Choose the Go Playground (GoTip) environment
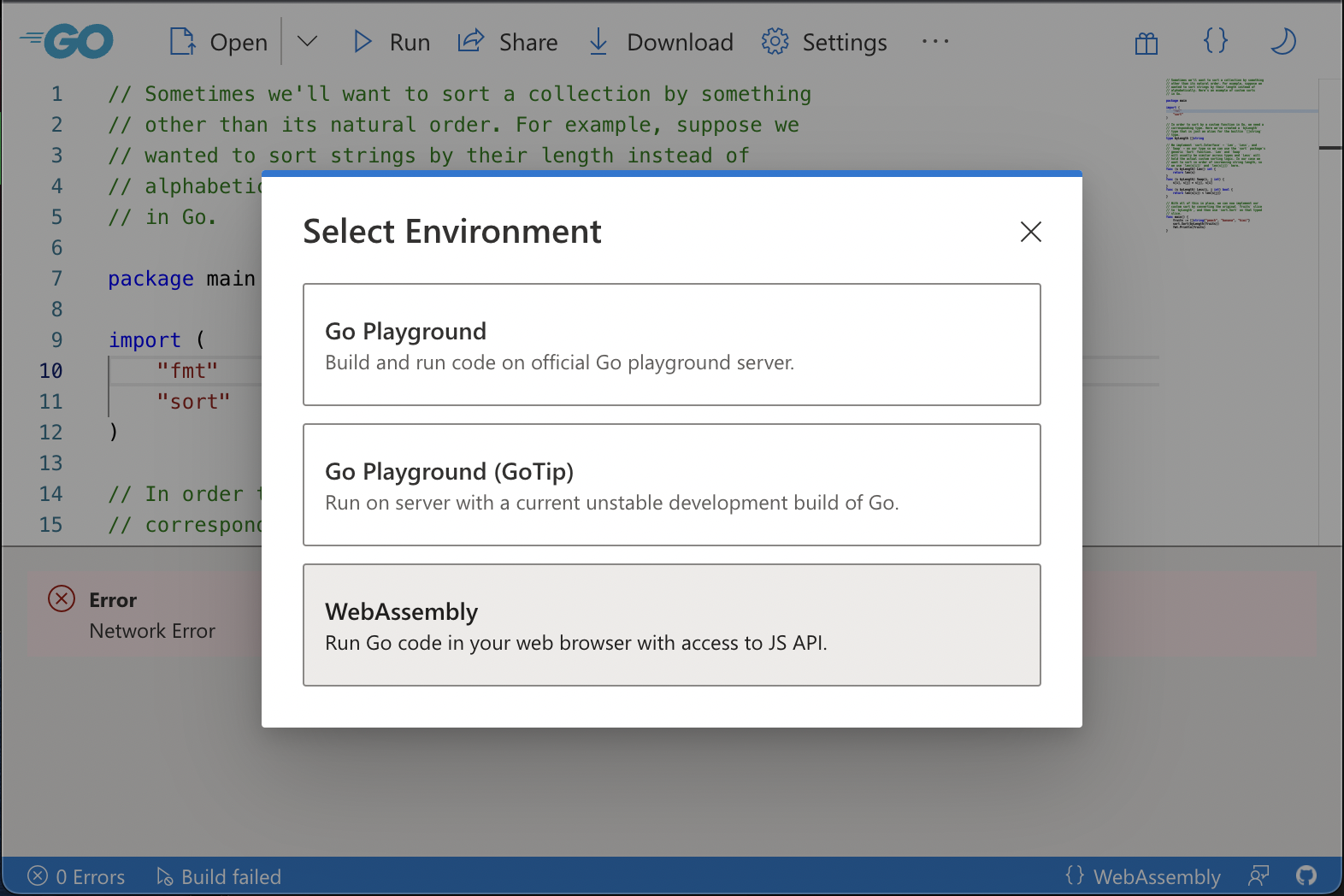The image size is (1344, 896). pos(672,485)
